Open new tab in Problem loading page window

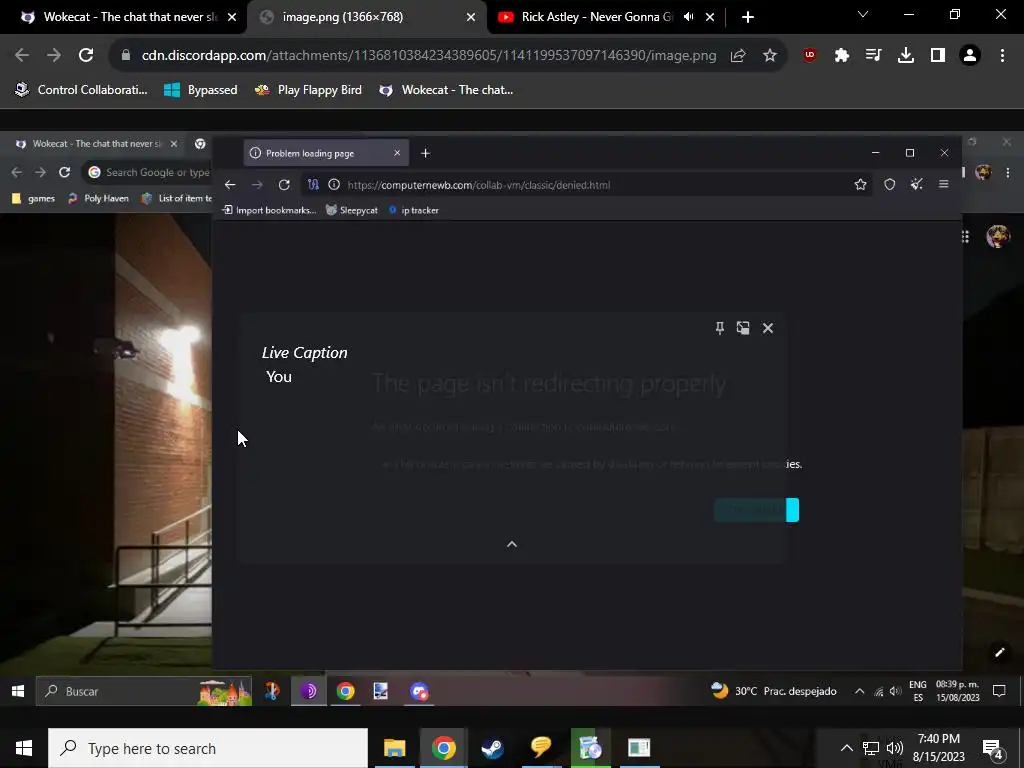[x=425, y=153]
